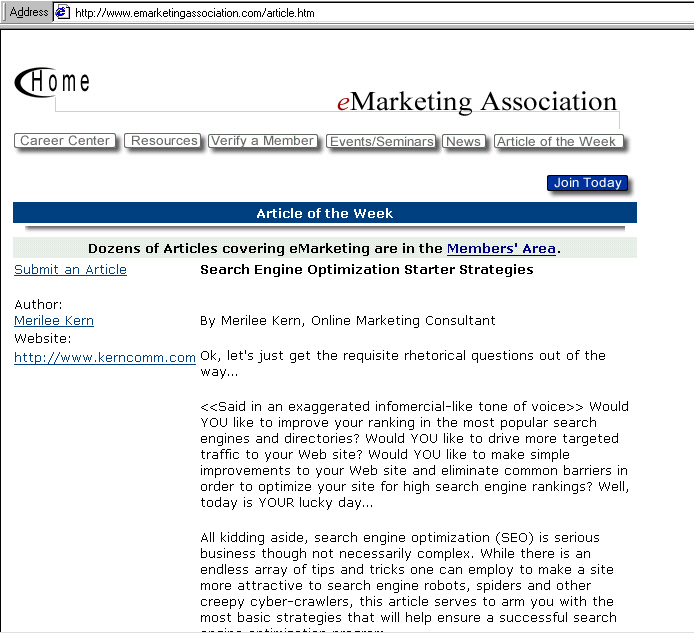Click the 'Author:' label text
This screenshot has width=694, height=634.
click(38, 305)
